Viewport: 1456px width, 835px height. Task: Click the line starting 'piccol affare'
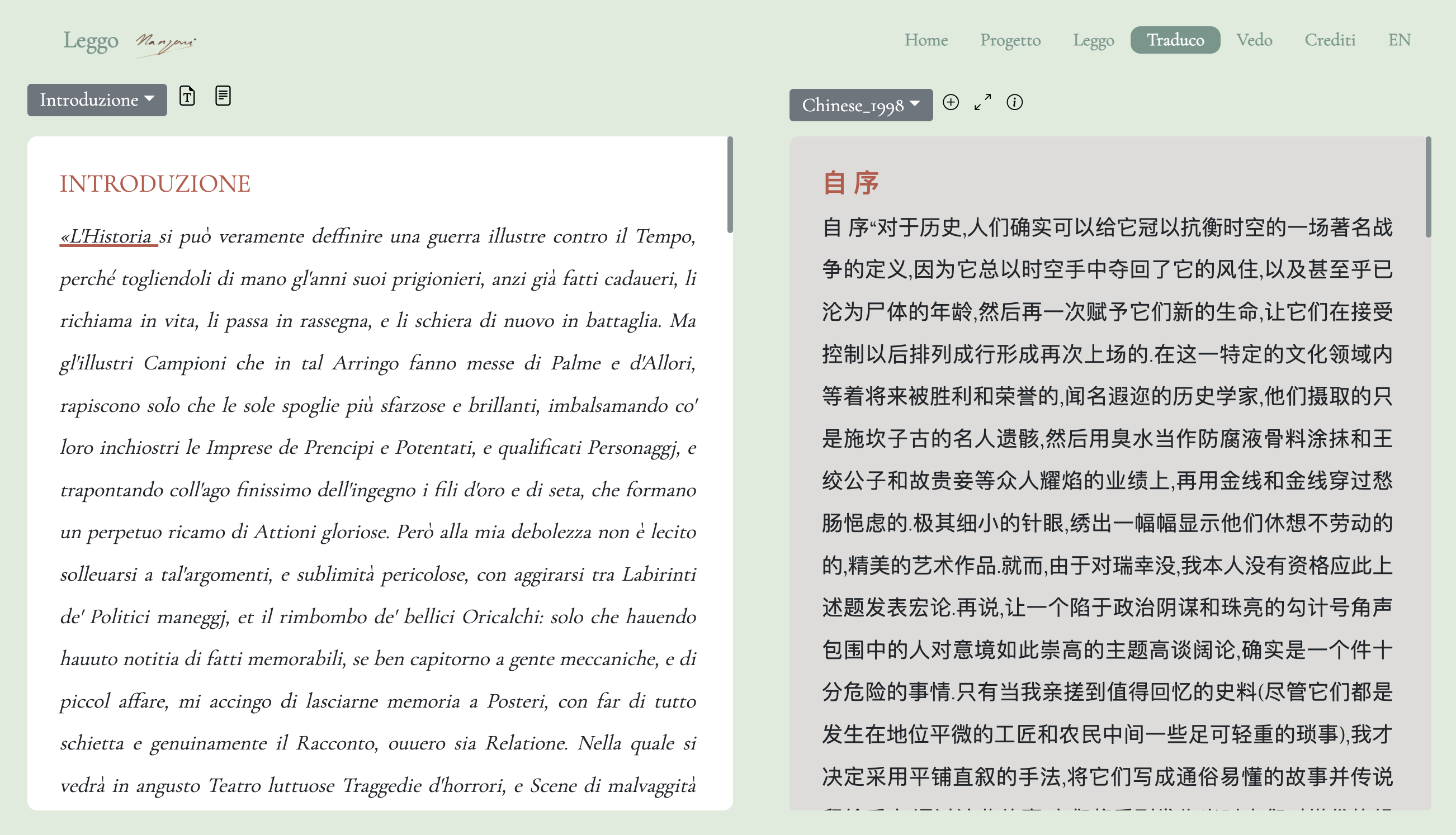(x=378, y=701)
